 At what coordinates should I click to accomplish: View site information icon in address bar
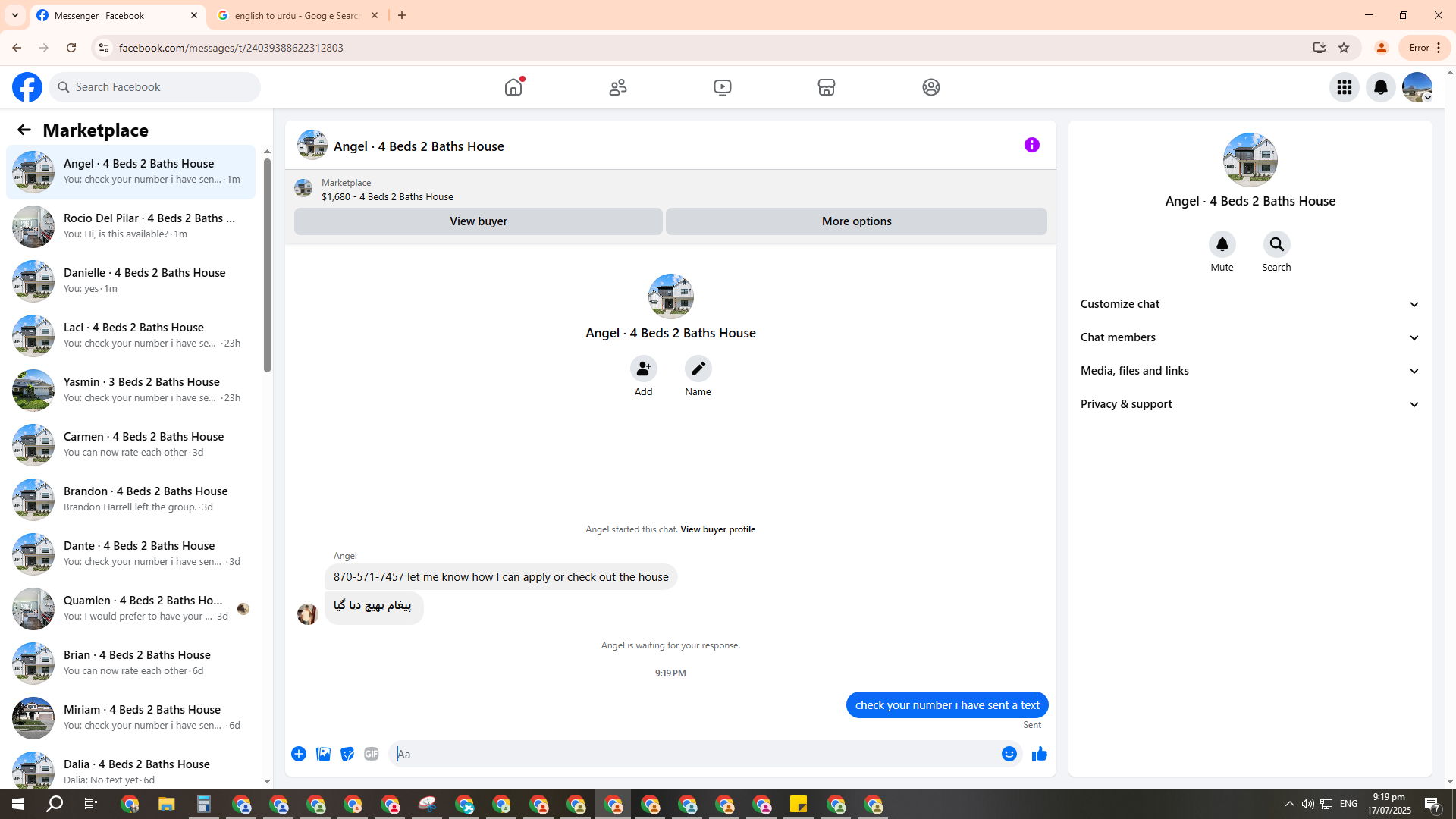click(x=104, y=48)
